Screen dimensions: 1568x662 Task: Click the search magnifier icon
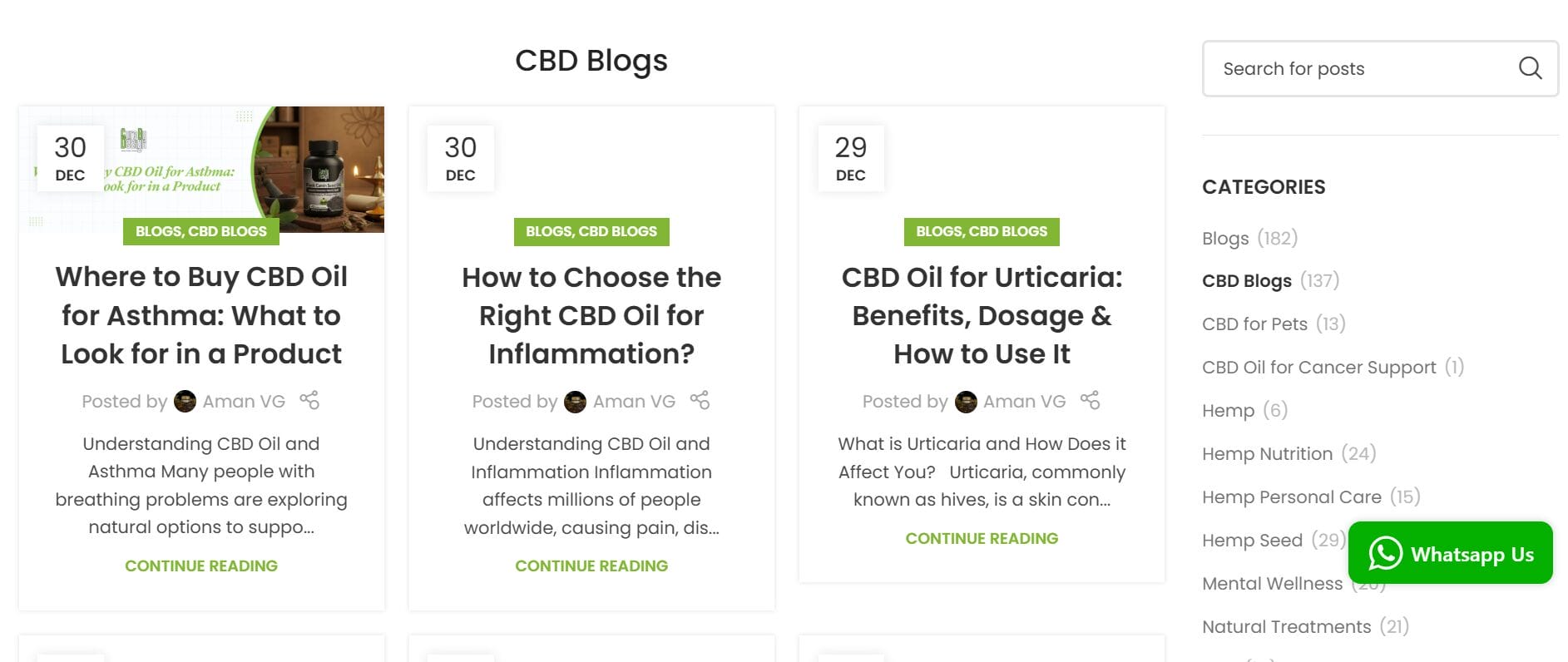[1530, 68]
